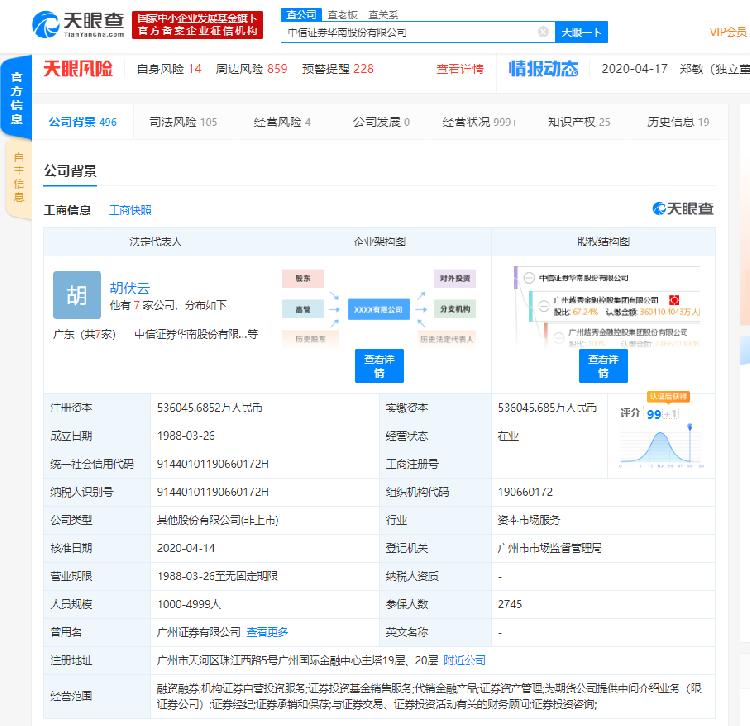Switch to 知识产权 25 tab
Image resolution: width=750 pixels, height=726 pixels.
pos(579,122)
